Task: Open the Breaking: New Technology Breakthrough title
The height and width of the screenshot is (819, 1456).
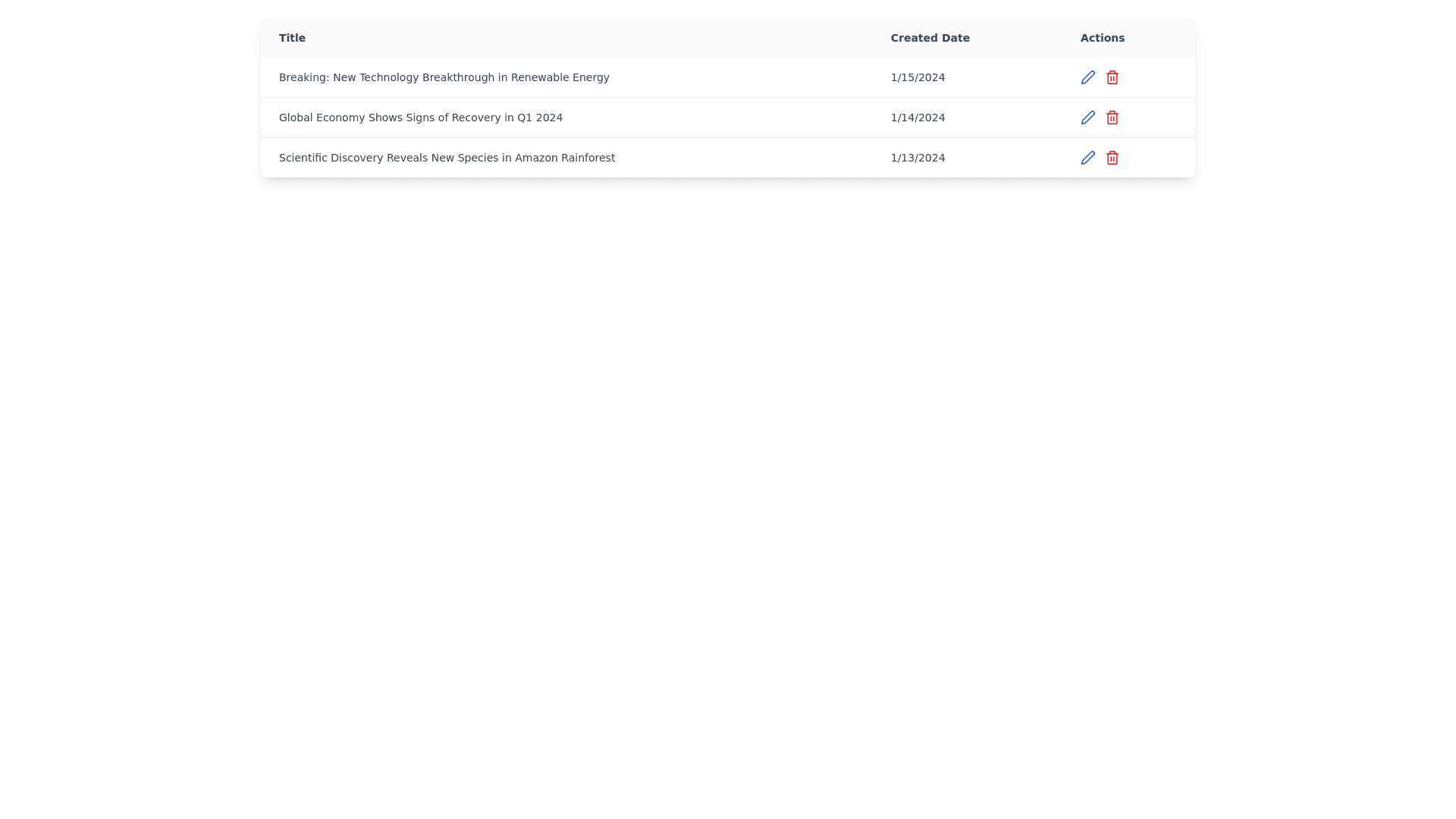Action: [x=444, y=77]
